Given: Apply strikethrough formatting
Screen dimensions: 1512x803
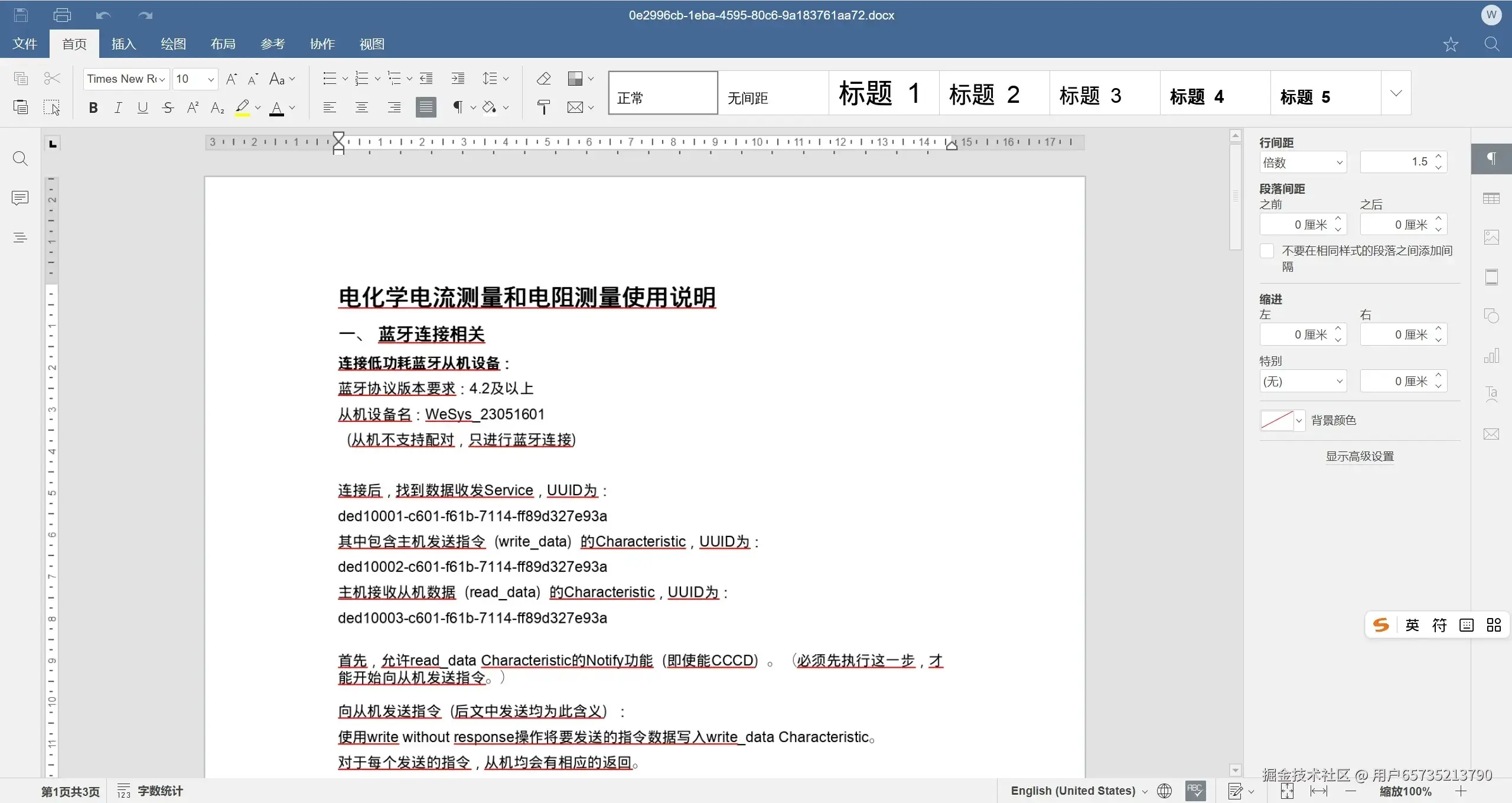Looking at the screenshot, I should point(167,107).
